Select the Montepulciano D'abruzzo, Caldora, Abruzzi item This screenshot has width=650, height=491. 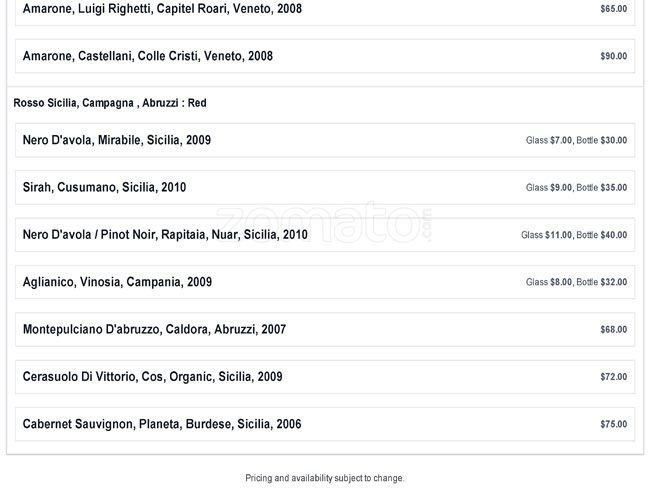(154, 329)
